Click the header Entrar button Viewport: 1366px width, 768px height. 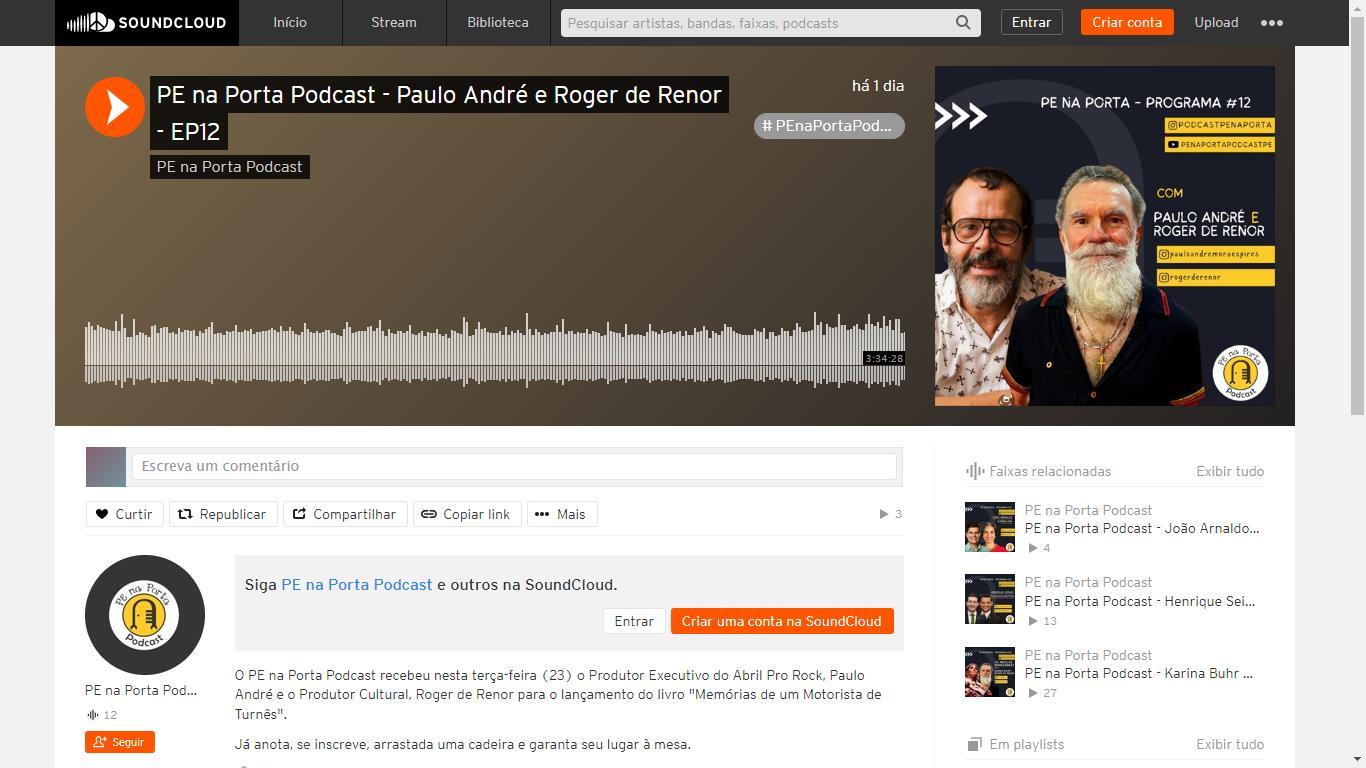[x=1031, y=22]
